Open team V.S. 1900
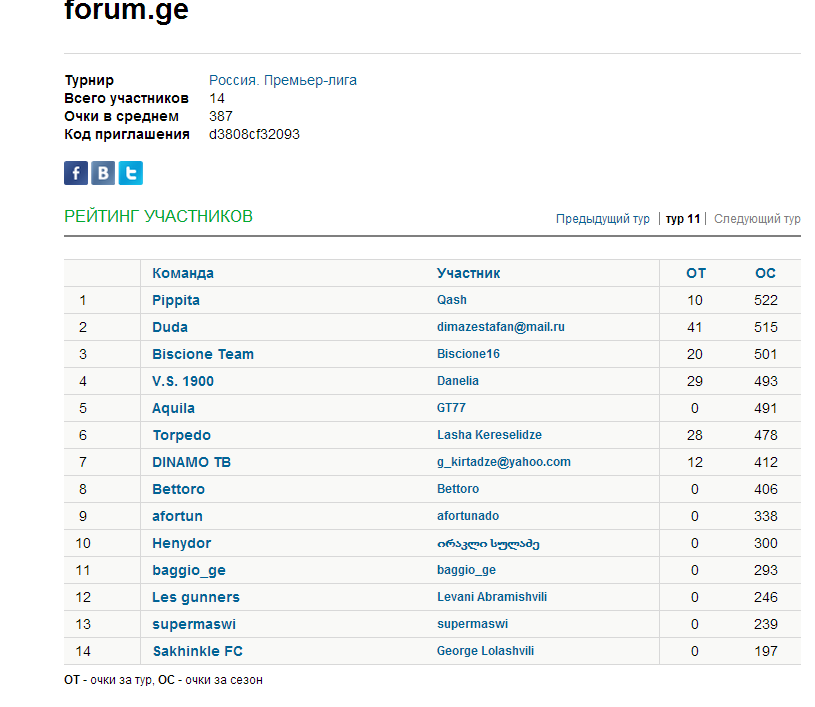 click(x=183, y=381)
